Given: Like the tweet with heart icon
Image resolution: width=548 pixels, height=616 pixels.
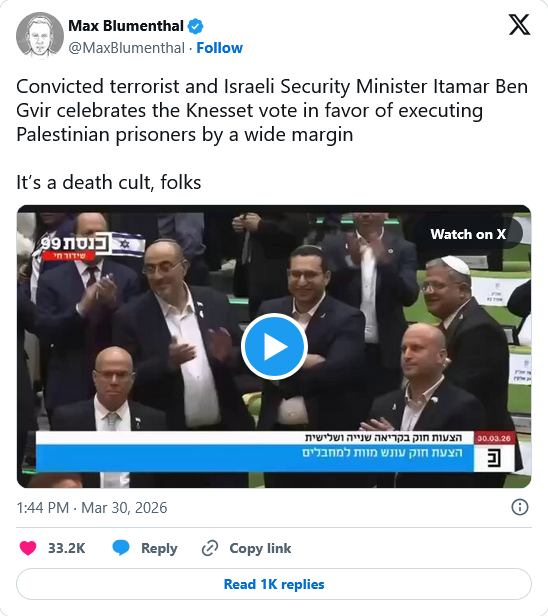Looking at the screenshot, I should point(28,548).
